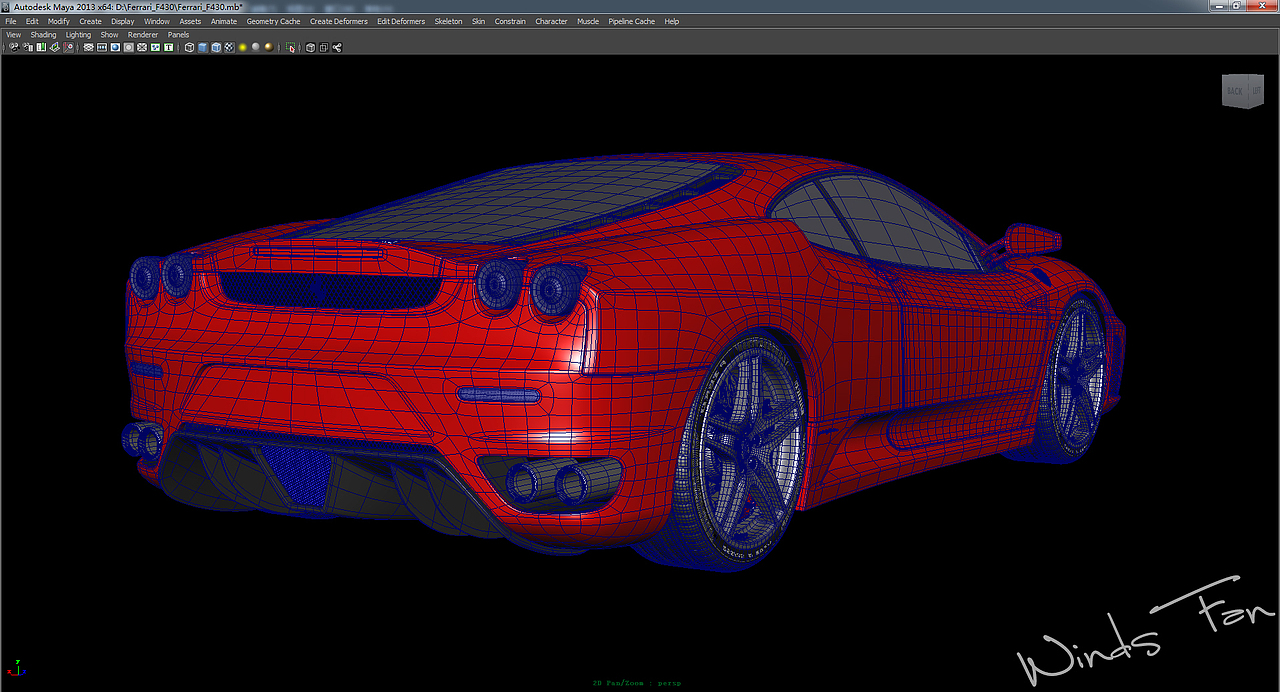The image size is (1280, 692).
Task: Toggle the Safe Title icon
Action: [x=168, y=47]
